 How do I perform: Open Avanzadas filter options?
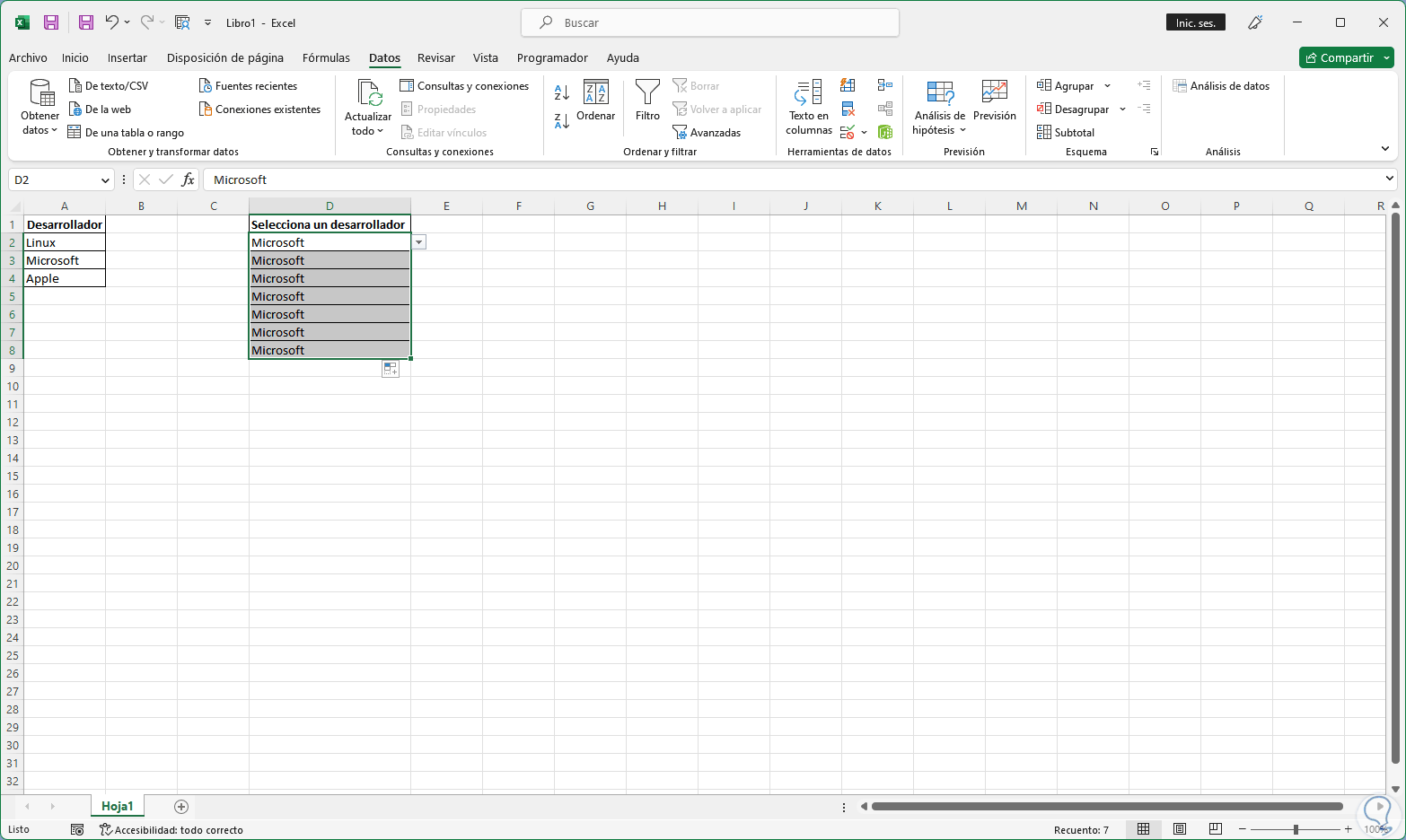pos(707,133)
